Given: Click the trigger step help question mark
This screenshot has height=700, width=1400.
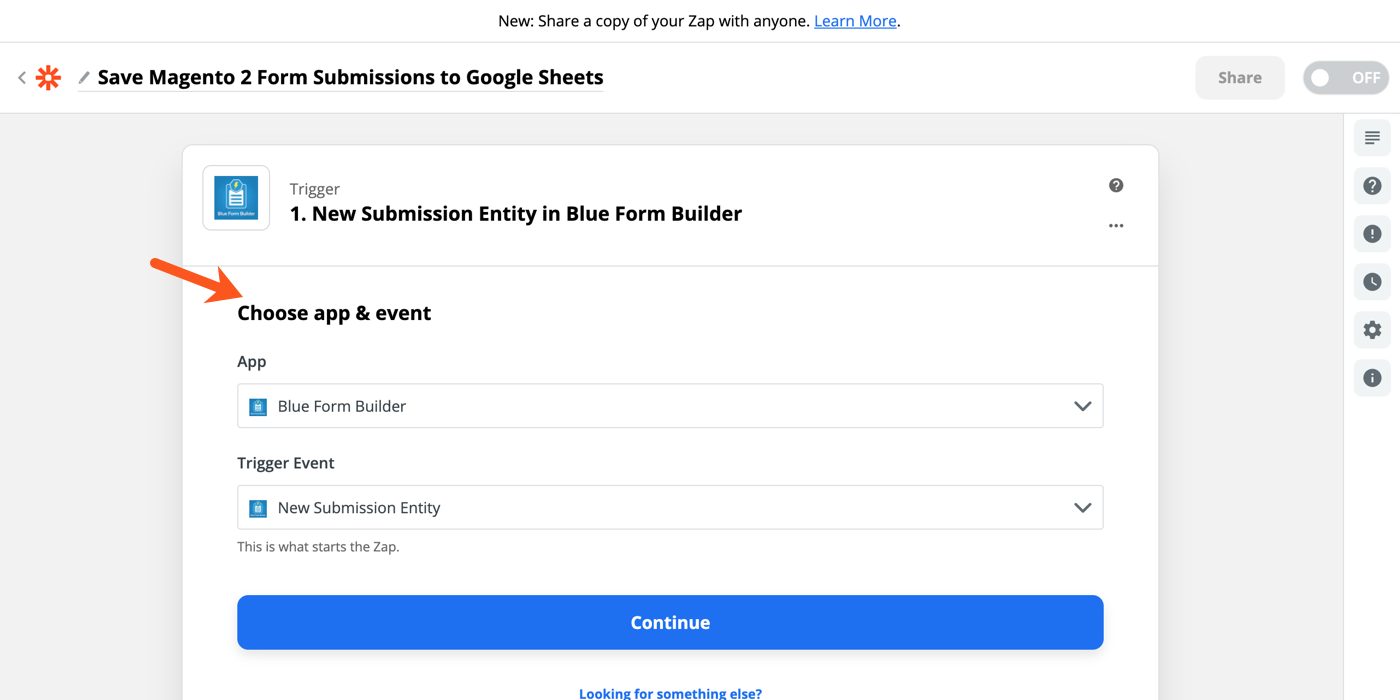Looking at the screenshot, I should tap(1116, 185).
